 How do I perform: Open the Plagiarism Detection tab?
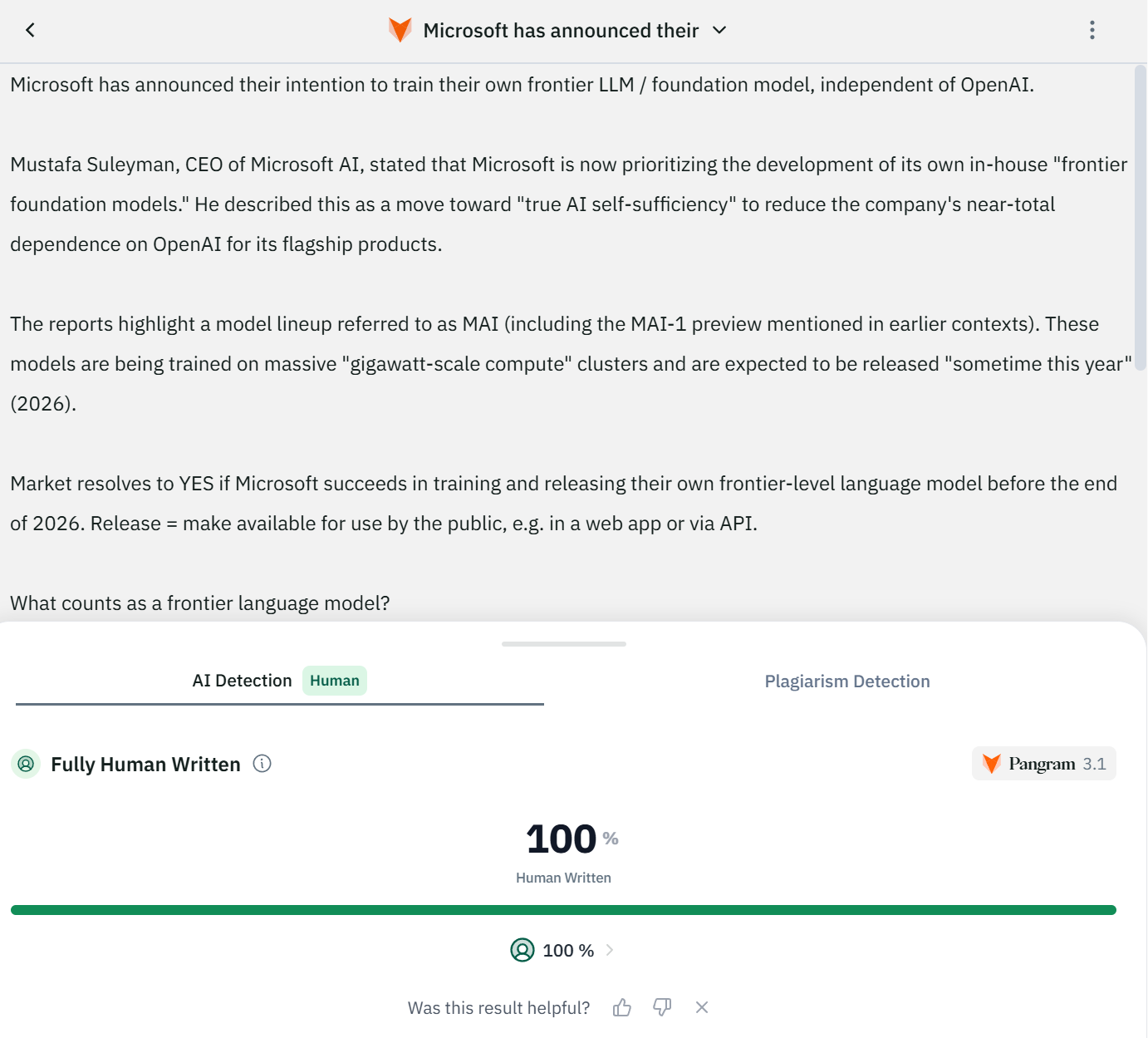click(x=846, y=681)
